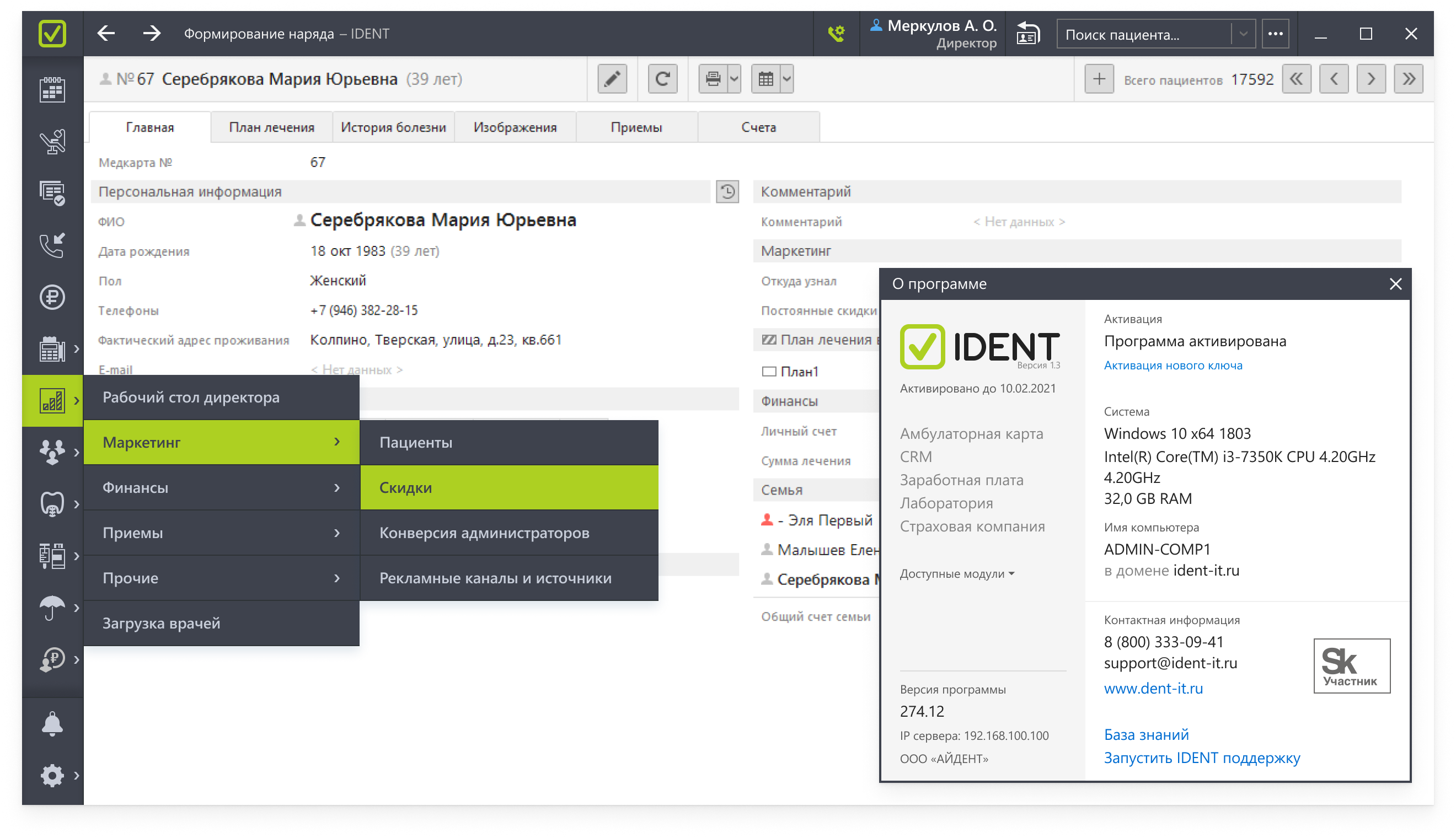Click the phone call icon in title bar
The height and width of the screenshot is (838, 1456).
(x=836, y=34)
